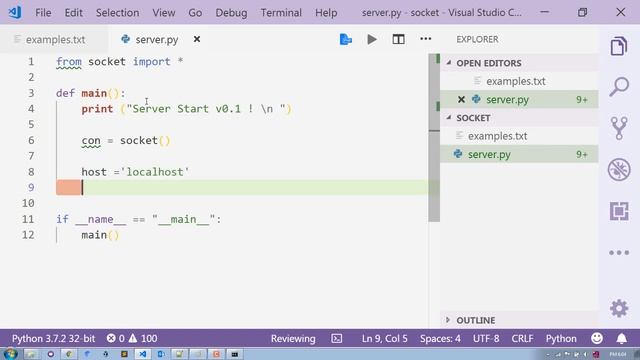Image resolution: width=640 pixels, height=360 pixels.
Task: Open Source Control view icon
Action: (x=619, y=128)
